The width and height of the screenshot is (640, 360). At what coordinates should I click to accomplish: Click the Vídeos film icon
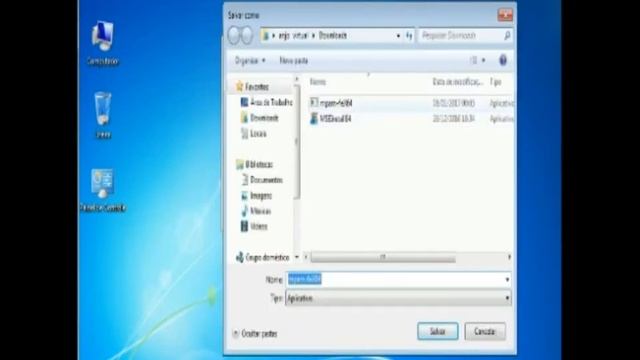tap(244, 226)
